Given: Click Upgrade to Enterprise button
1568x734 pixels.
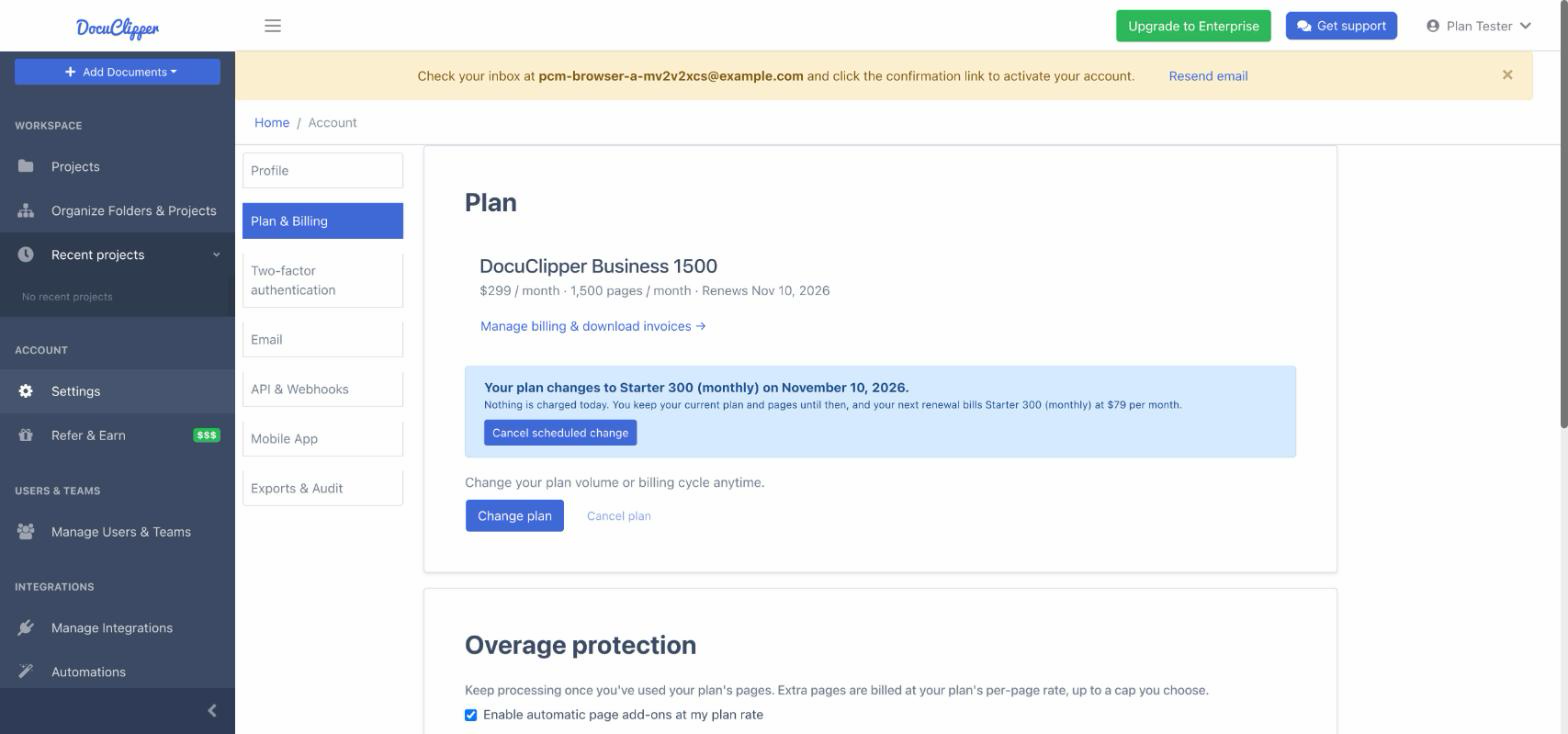Looking at the screenshot, I should pos(1193,26).
